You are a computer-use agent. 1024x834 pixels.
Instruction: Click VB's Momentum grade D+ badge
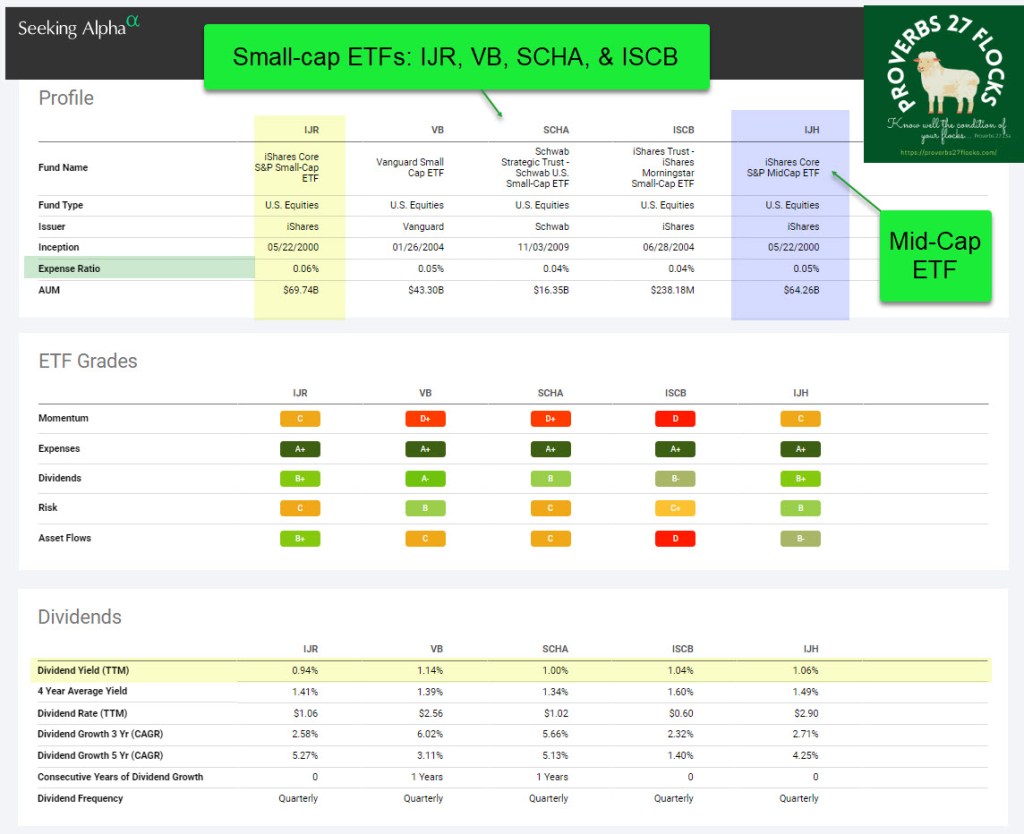tap(425, 419)
